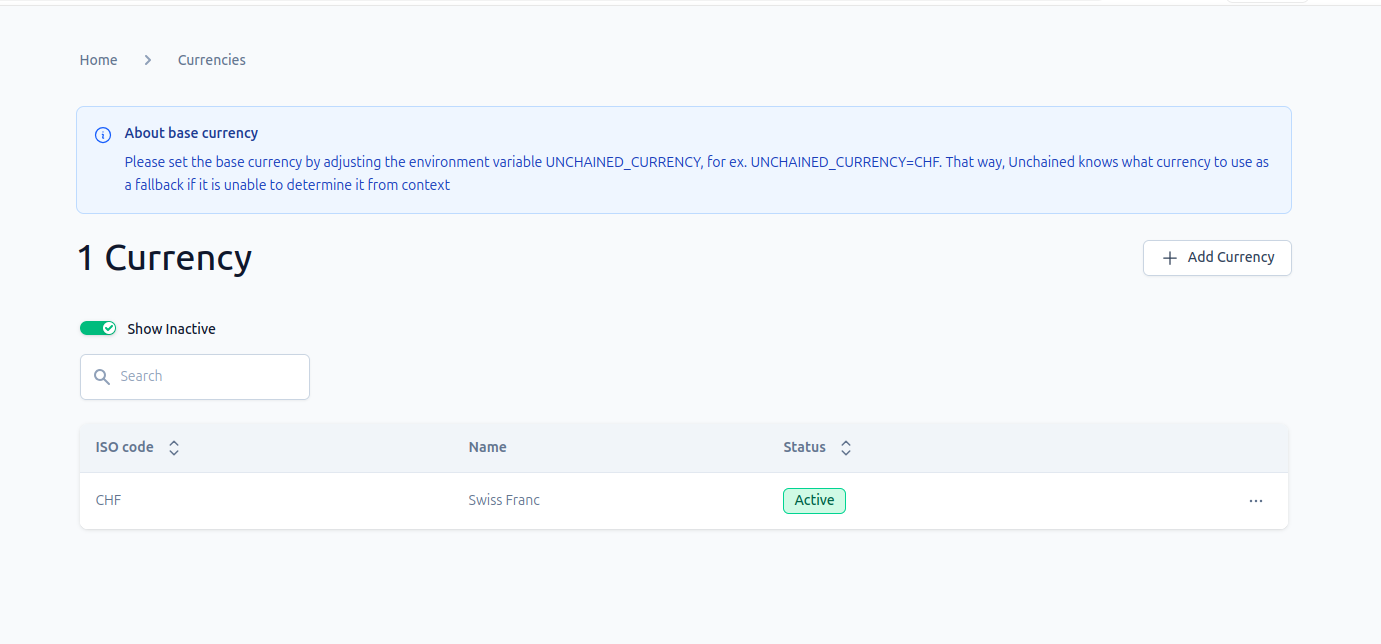The width and height of the screenshot is (1381, 644).
Task: Sort by Status using arrows
Action: click(x=846, y=448)
